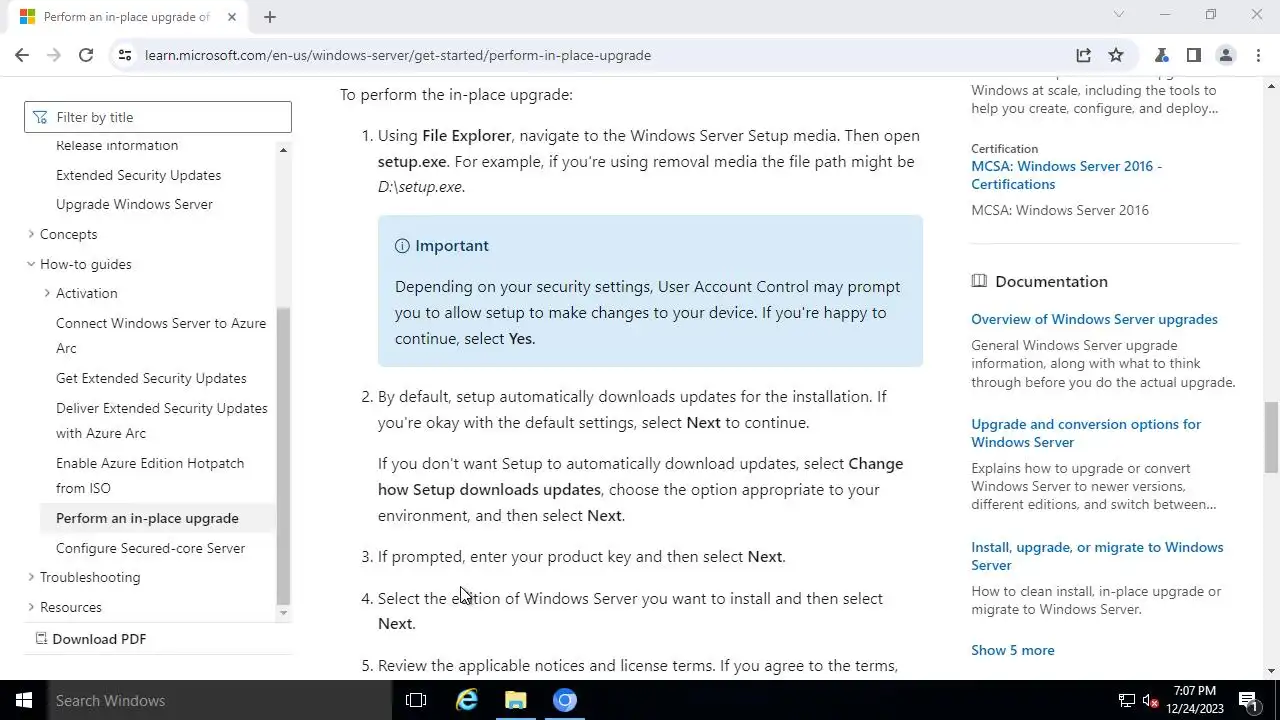This screenshot has height=720, width=1280.
Task: Open Release information in sidebar
Action: [117, 145]
